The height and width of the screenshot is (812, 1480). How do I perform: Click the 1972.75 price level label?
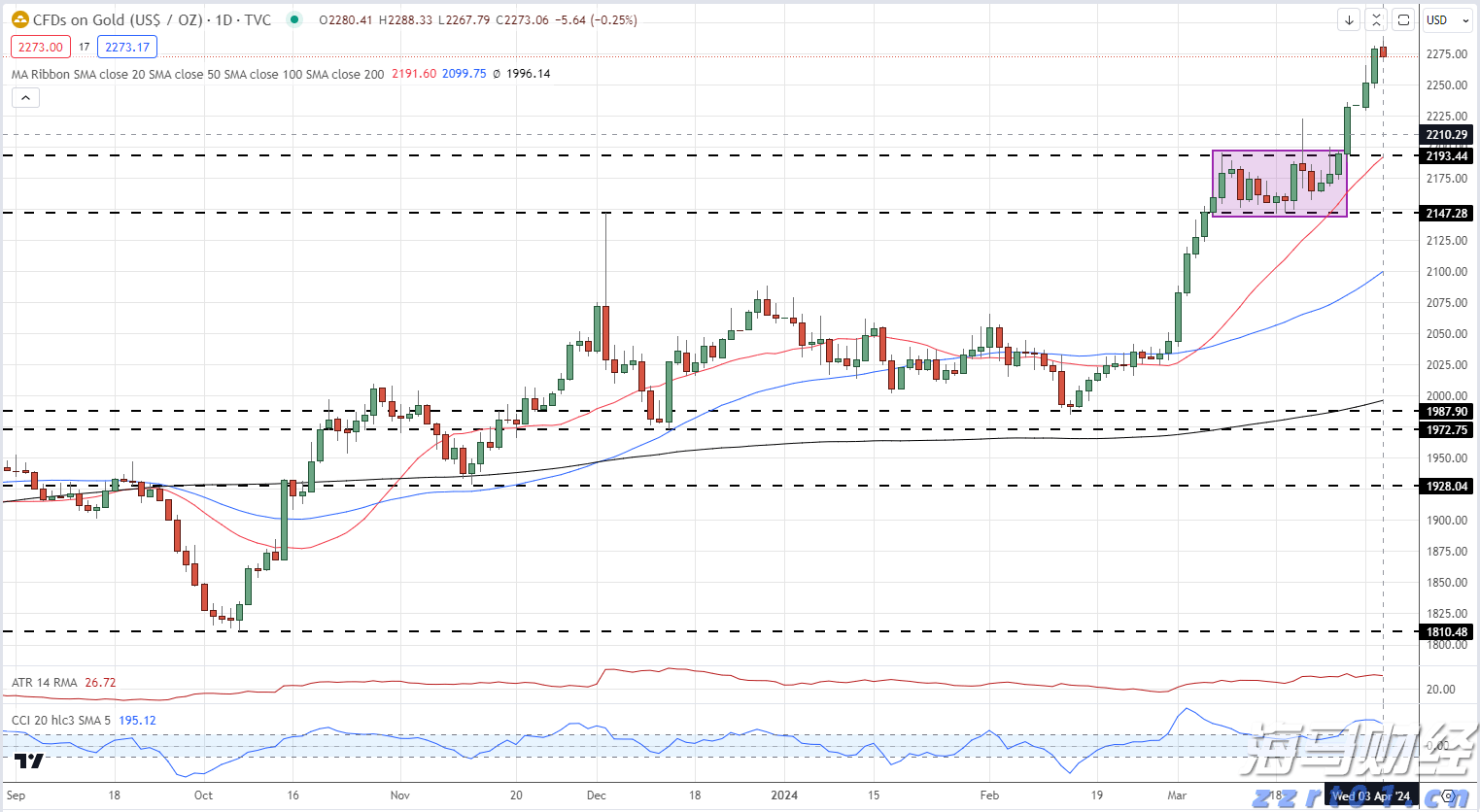[x=1447, y=429]
